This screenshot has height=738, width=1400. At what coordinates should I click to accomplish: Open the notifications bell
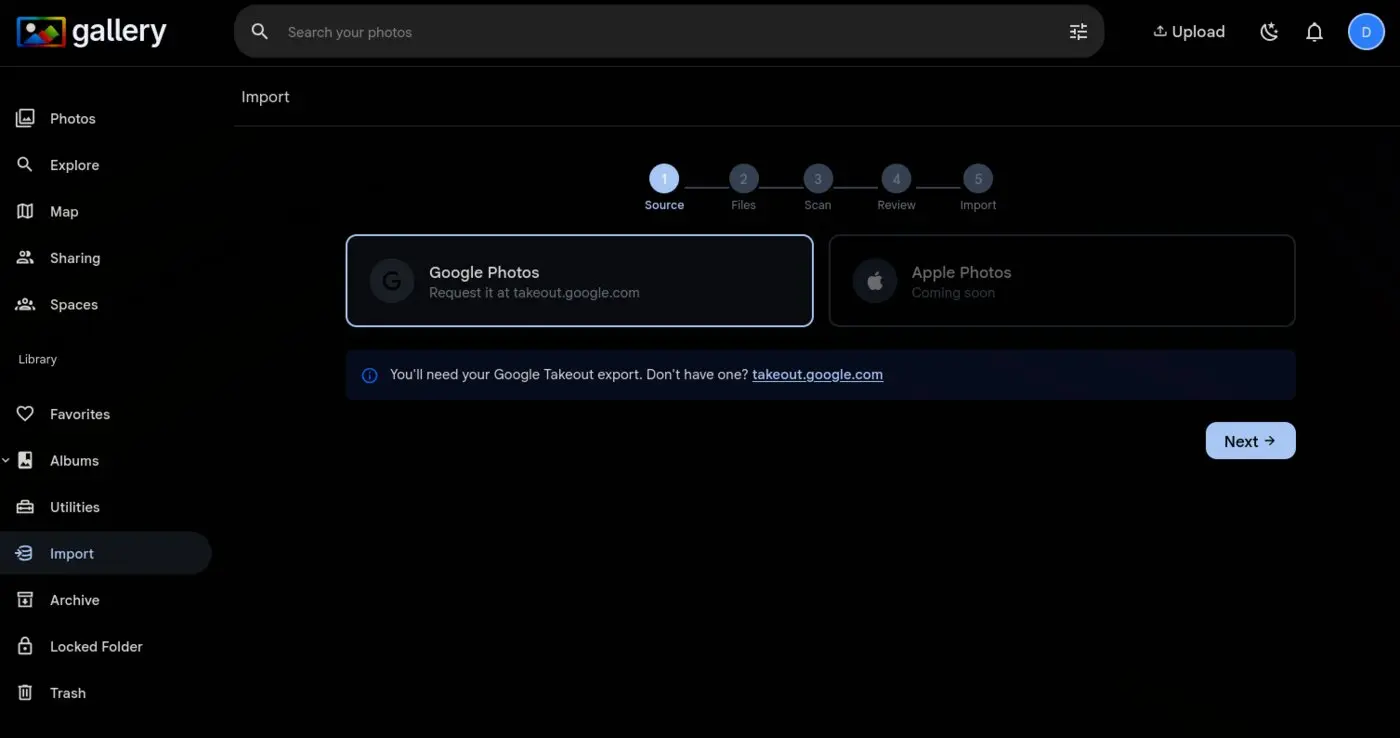point(1314,31)
